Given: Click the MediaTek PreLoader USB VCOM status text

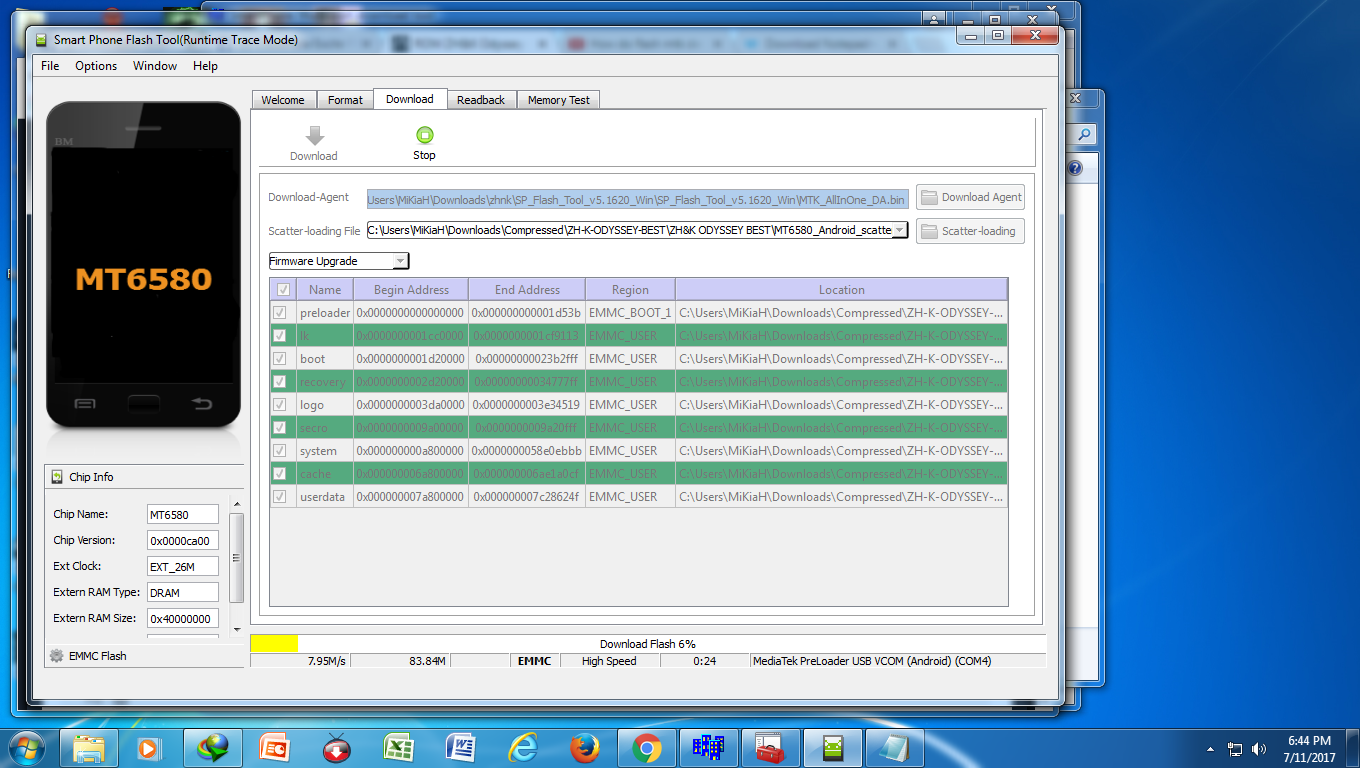Looking at the screenshot, I should tap(870, 661).
